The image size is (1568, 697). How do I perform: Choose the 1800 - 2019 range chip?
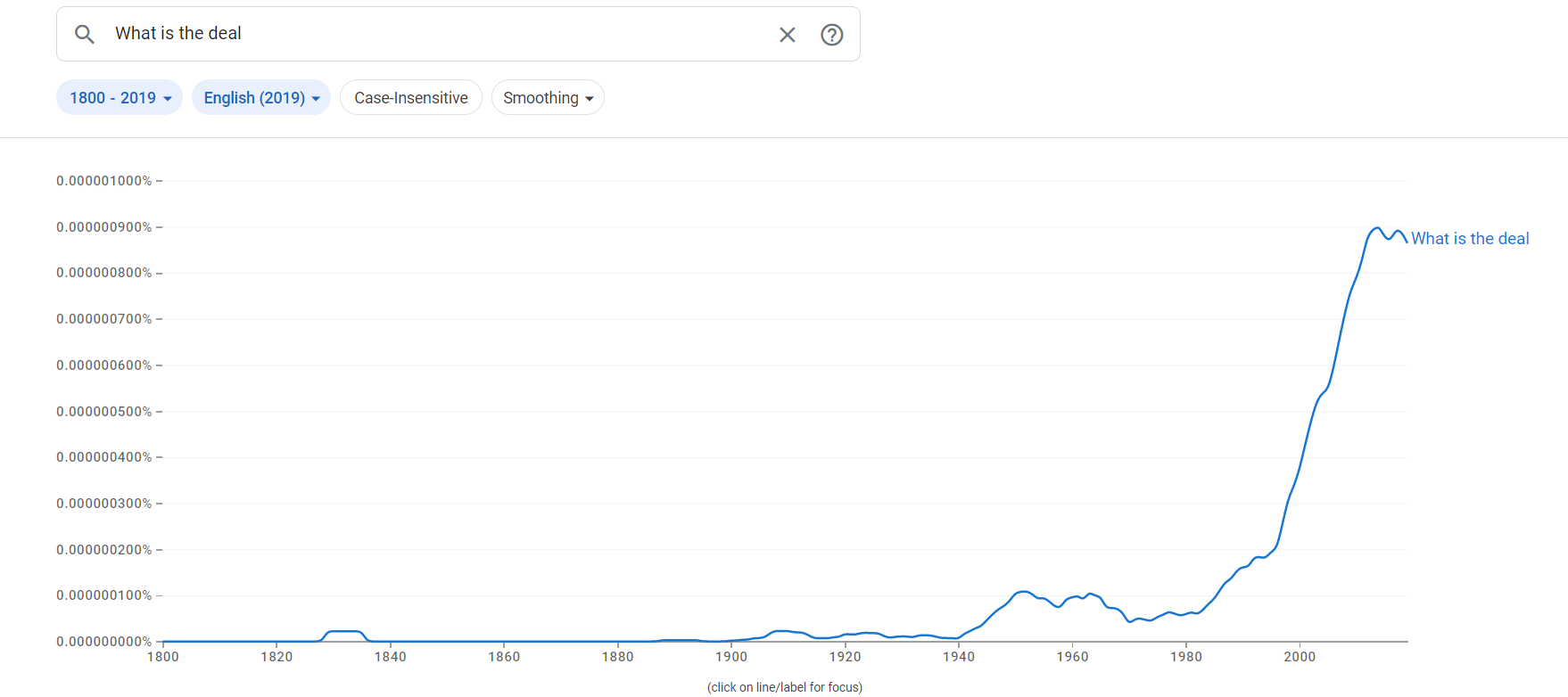tap(119, 97)
